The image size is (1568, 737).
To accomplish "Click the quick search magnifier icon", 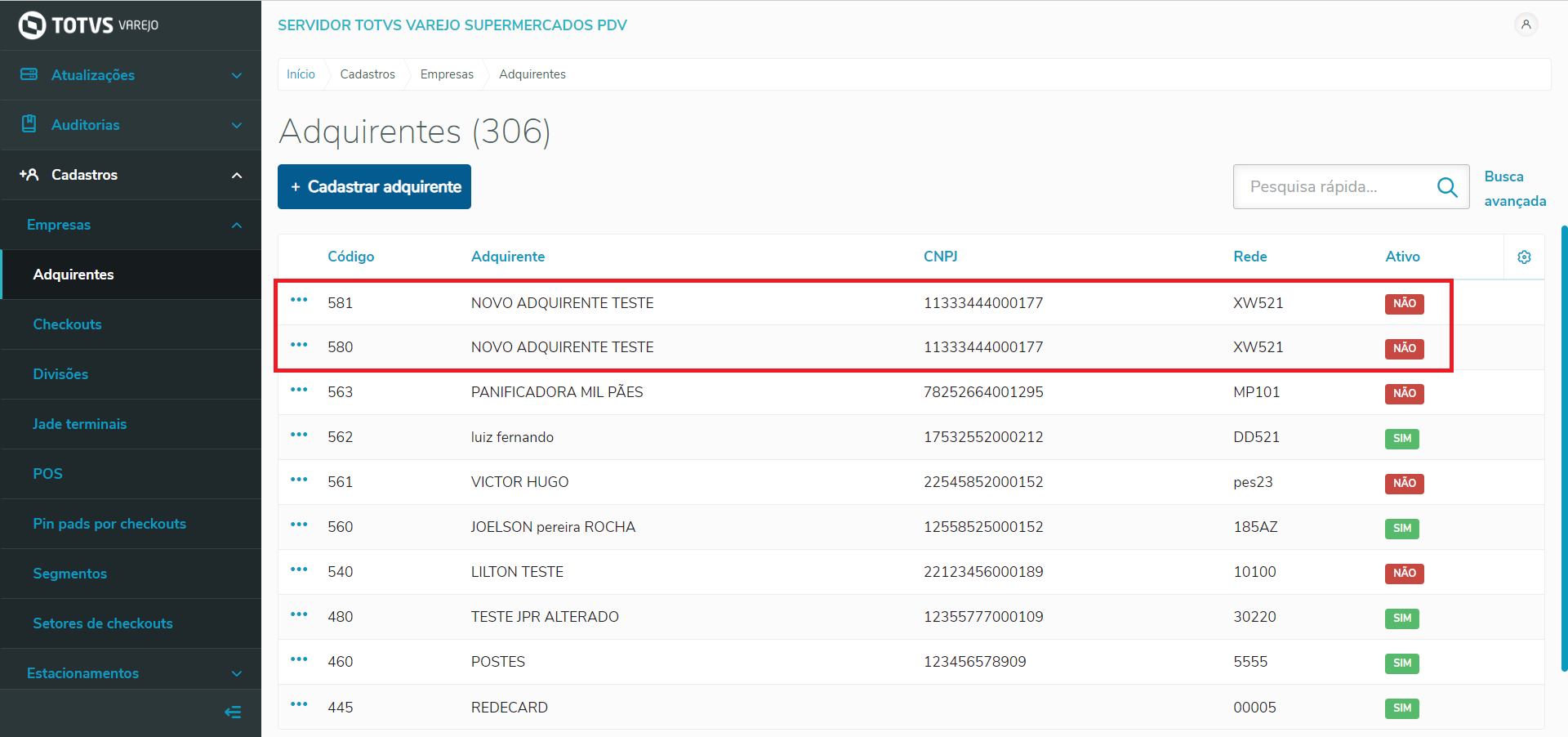I will [1447, 187].
